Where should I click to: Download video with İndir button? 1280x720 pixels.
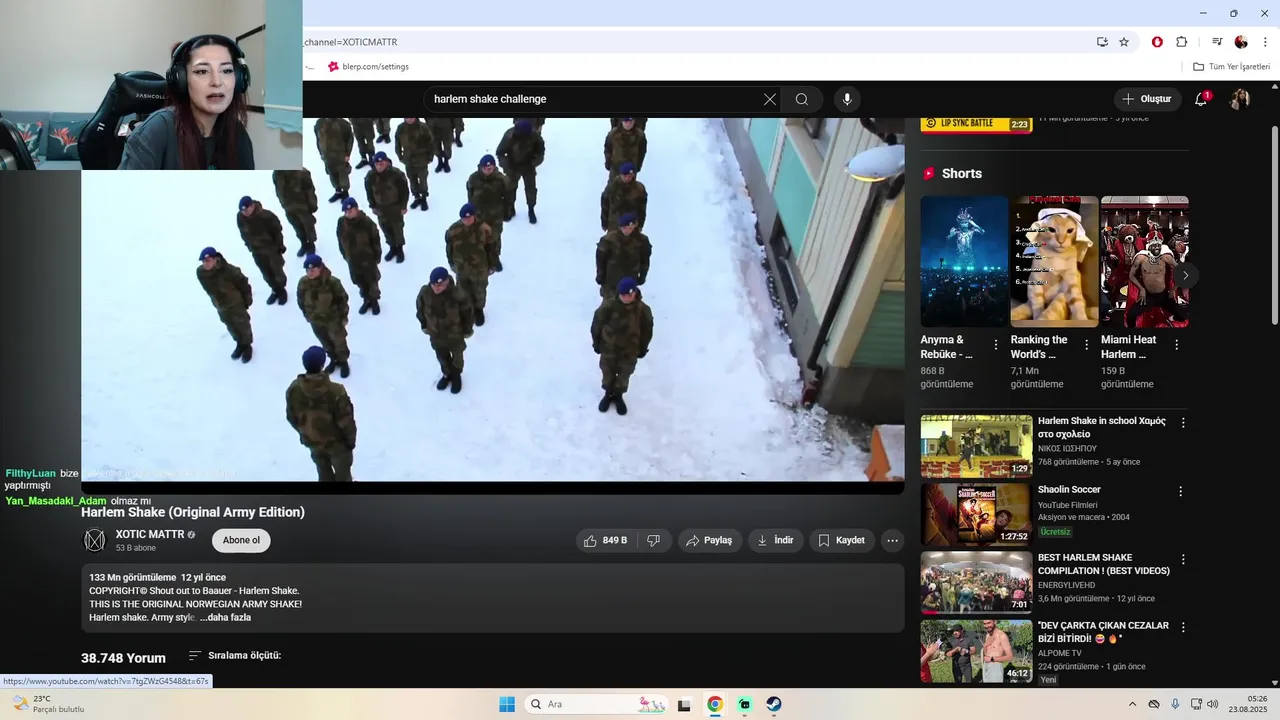click(775, 540)
